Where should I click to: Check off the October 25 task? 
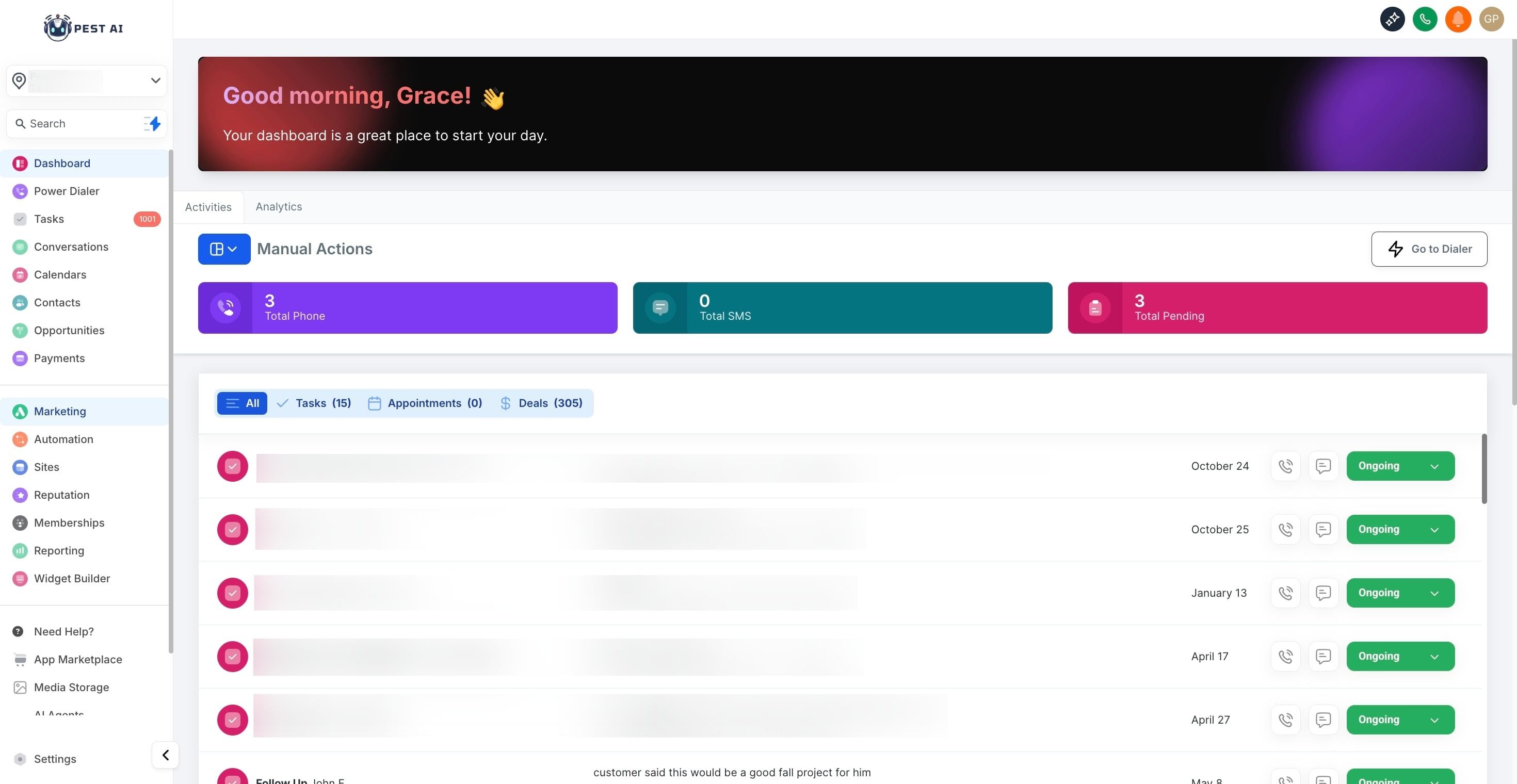click(233, 530)
